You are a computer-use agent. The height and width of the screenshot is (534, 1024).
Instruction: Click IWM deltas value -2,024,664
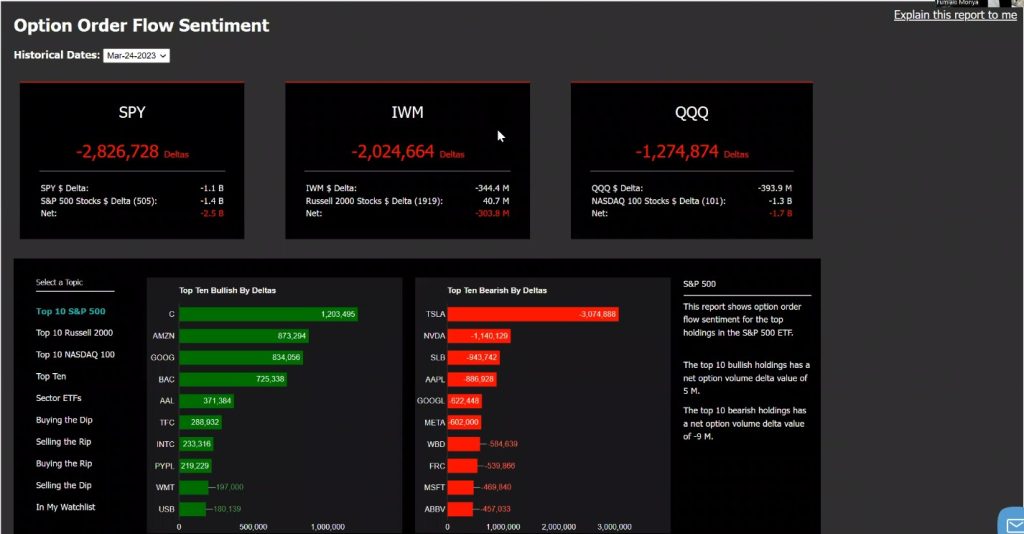point(393,152)
